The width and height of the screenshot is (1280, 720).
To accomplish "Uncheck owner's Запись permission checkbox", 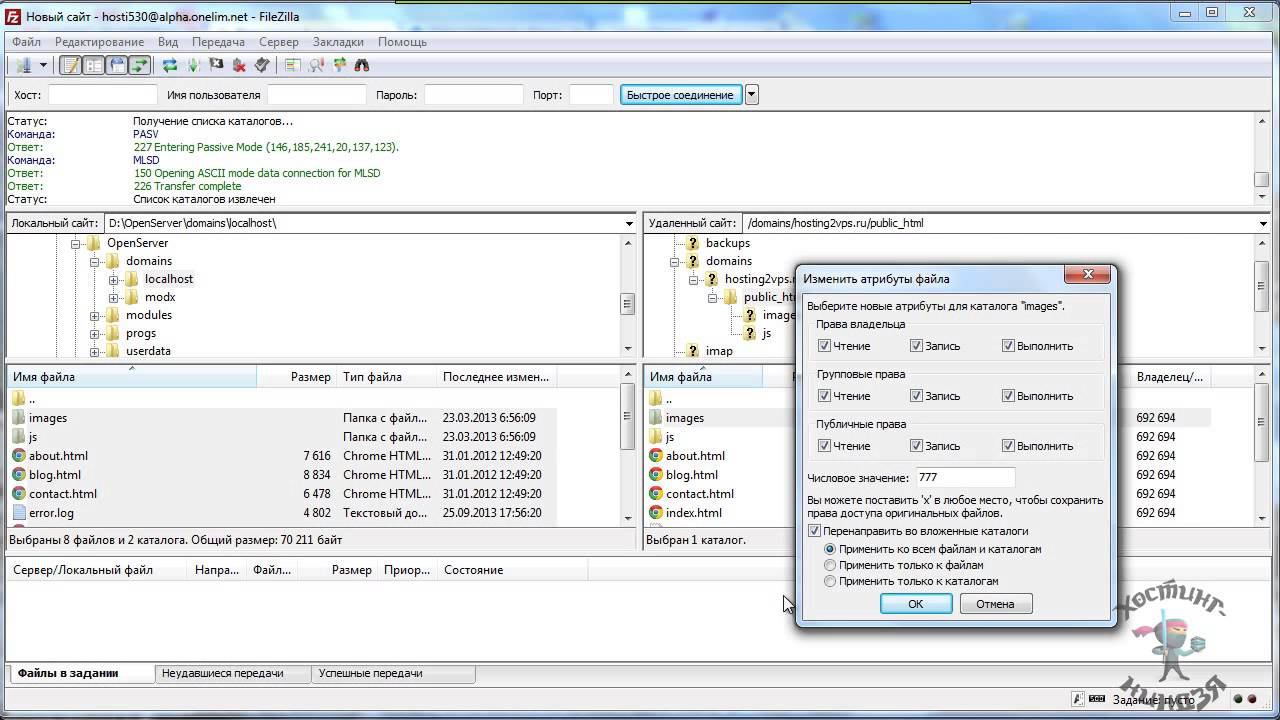I will coord(916,346).
